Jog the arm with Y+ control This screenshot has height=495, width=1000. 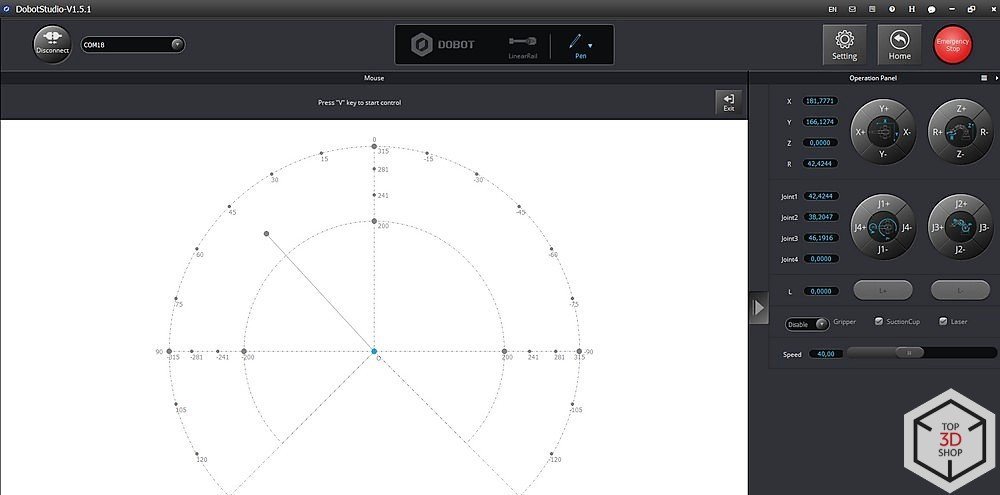[x=883, y=108]
